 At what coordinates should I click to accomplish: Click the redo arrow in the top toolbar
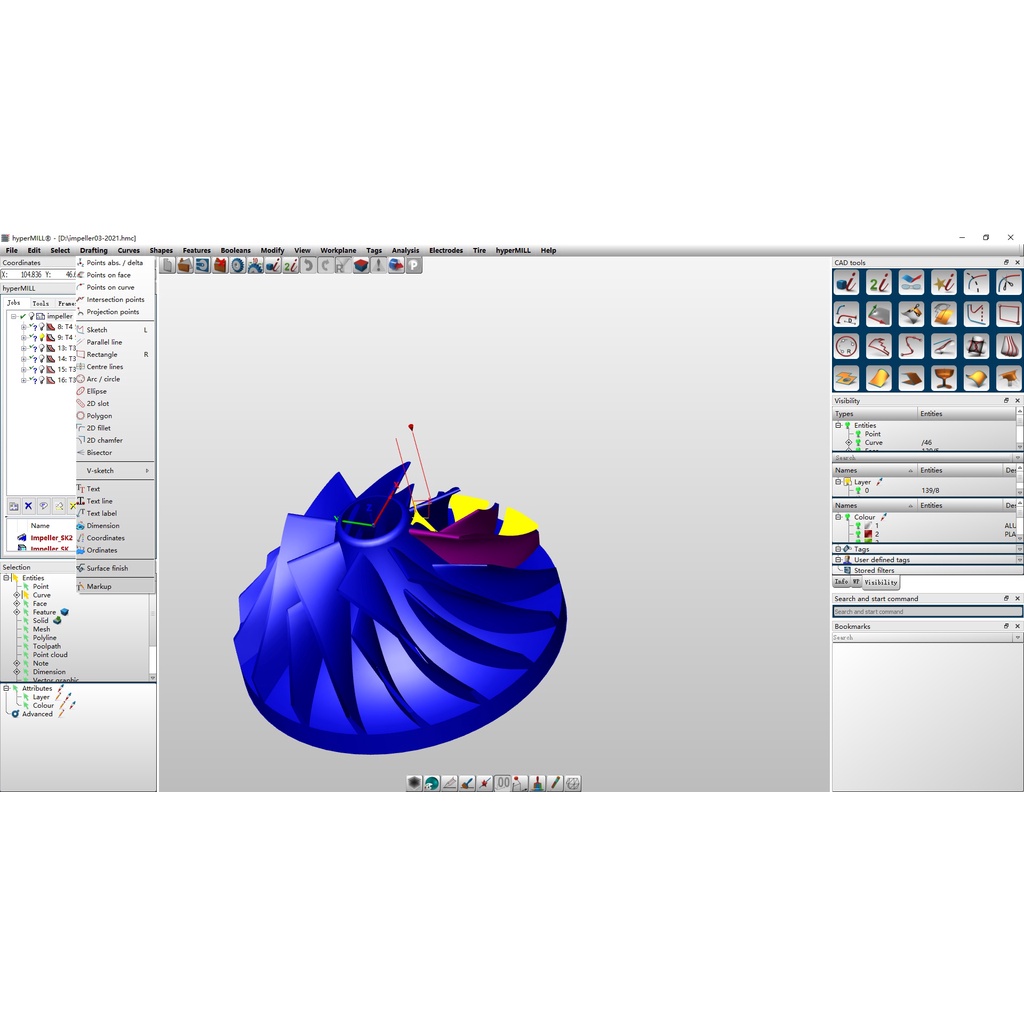tap(325, 265)
